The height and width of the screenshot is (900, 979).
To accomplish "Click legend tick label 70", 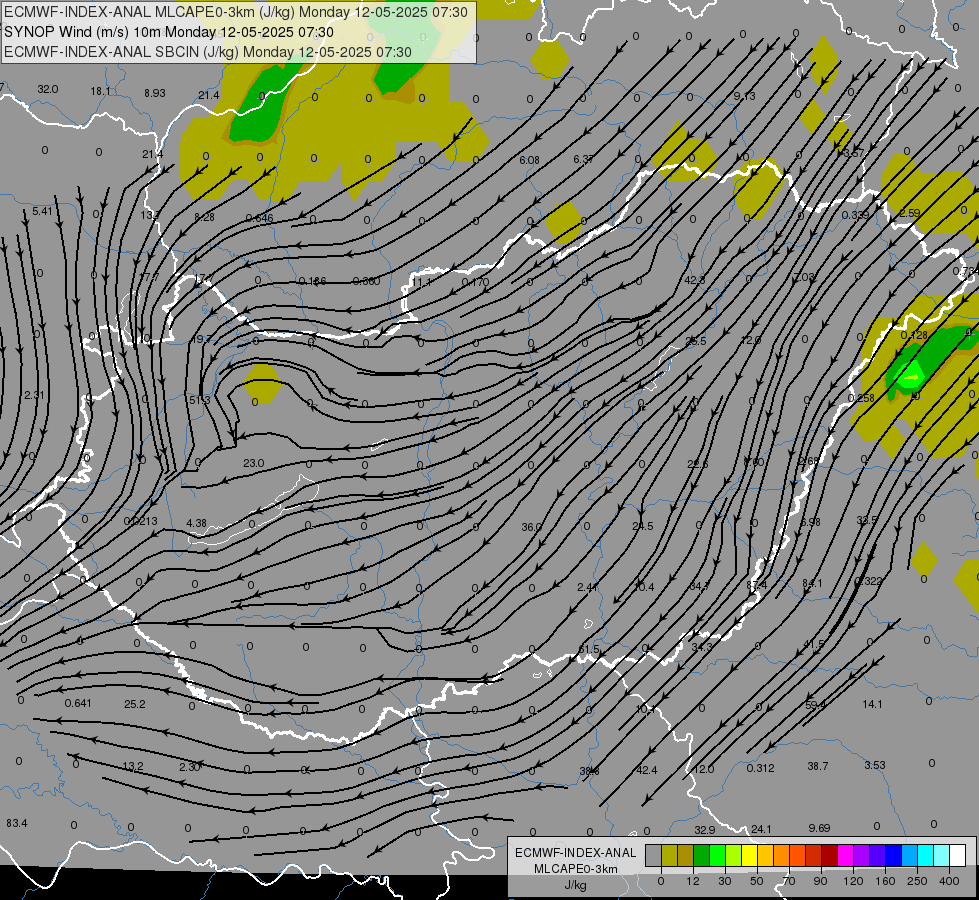I will coord(789,881).
